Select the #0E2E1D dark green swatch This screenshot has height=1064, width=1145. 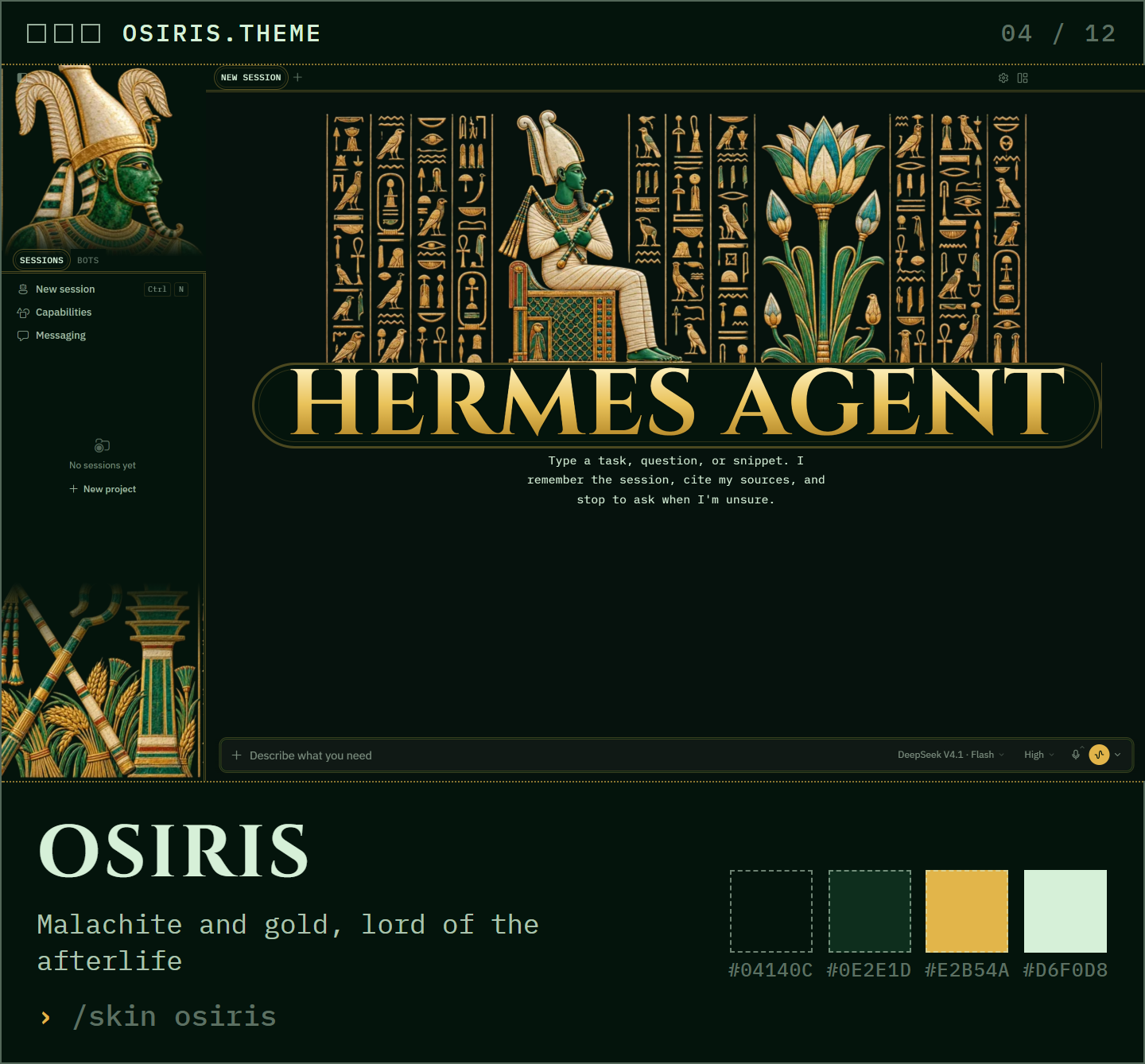pos(870,911)
